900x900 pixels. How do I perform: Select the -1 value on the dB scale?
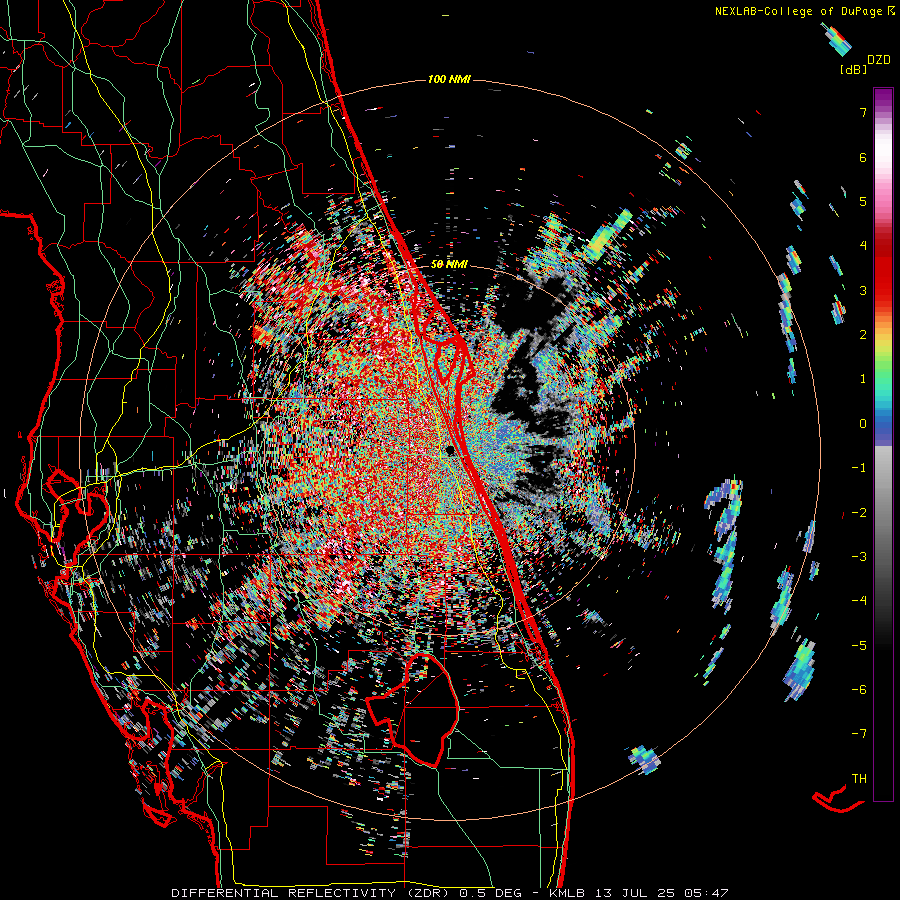point(859,468)
